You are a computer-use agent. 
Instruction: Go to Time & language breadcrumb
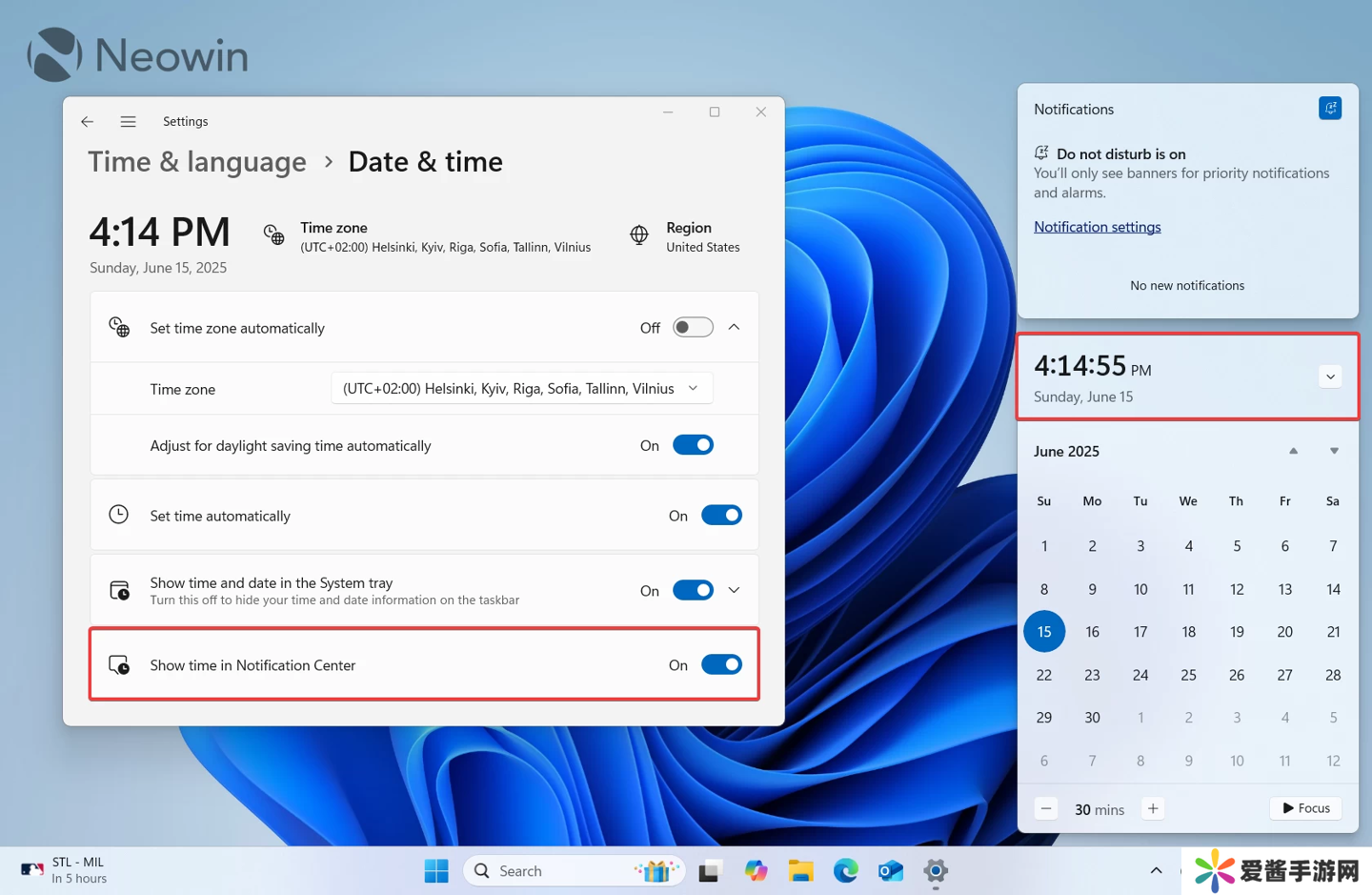click(197, 162)
